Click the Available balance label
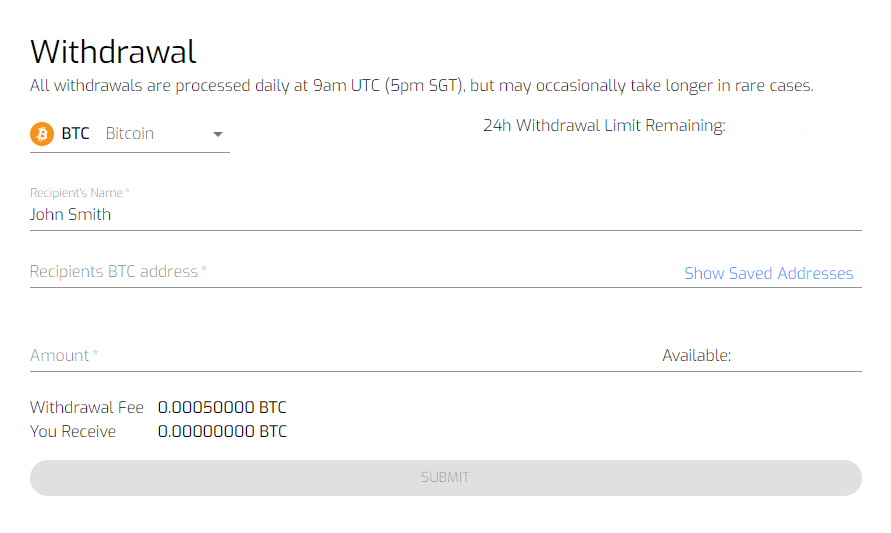The width and height of the screenshot is (891, 533). pos(696,356)
